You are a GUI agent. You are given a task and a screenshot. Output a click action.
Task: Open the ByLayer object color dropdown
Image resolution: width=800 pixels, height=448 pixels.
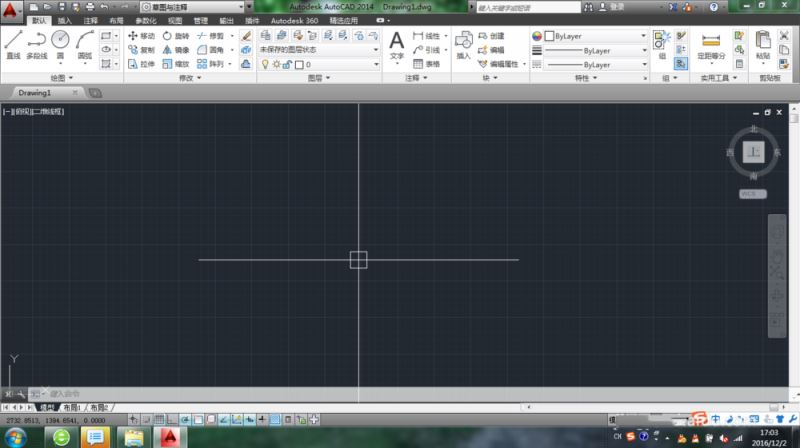(x=595, y=35)
